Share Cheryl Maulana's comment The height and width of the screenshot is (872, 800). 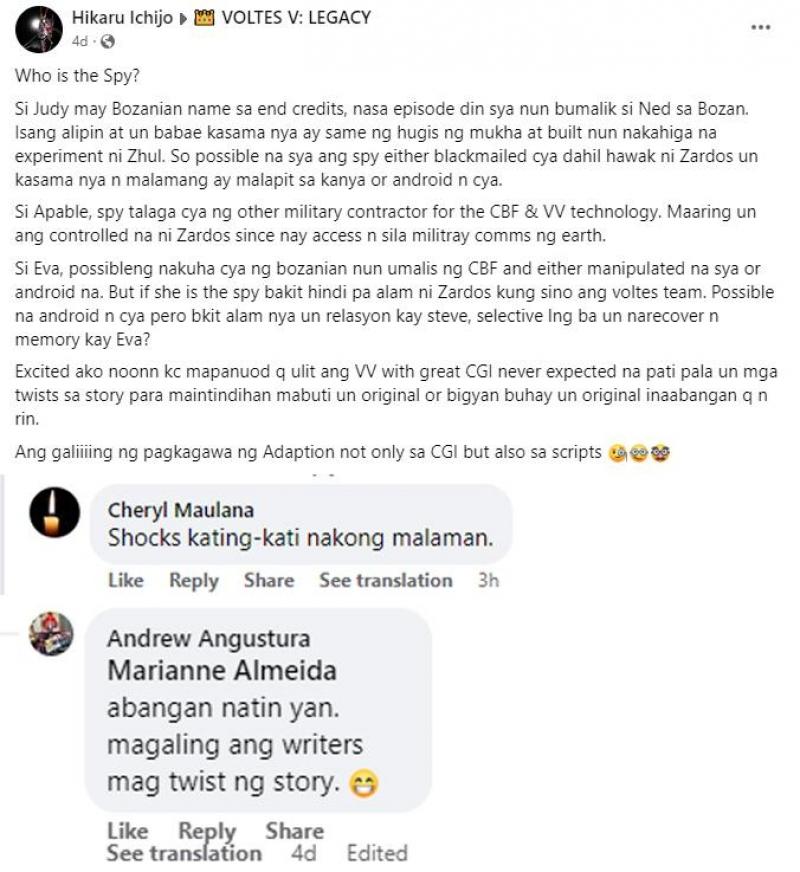pos(269,580)
